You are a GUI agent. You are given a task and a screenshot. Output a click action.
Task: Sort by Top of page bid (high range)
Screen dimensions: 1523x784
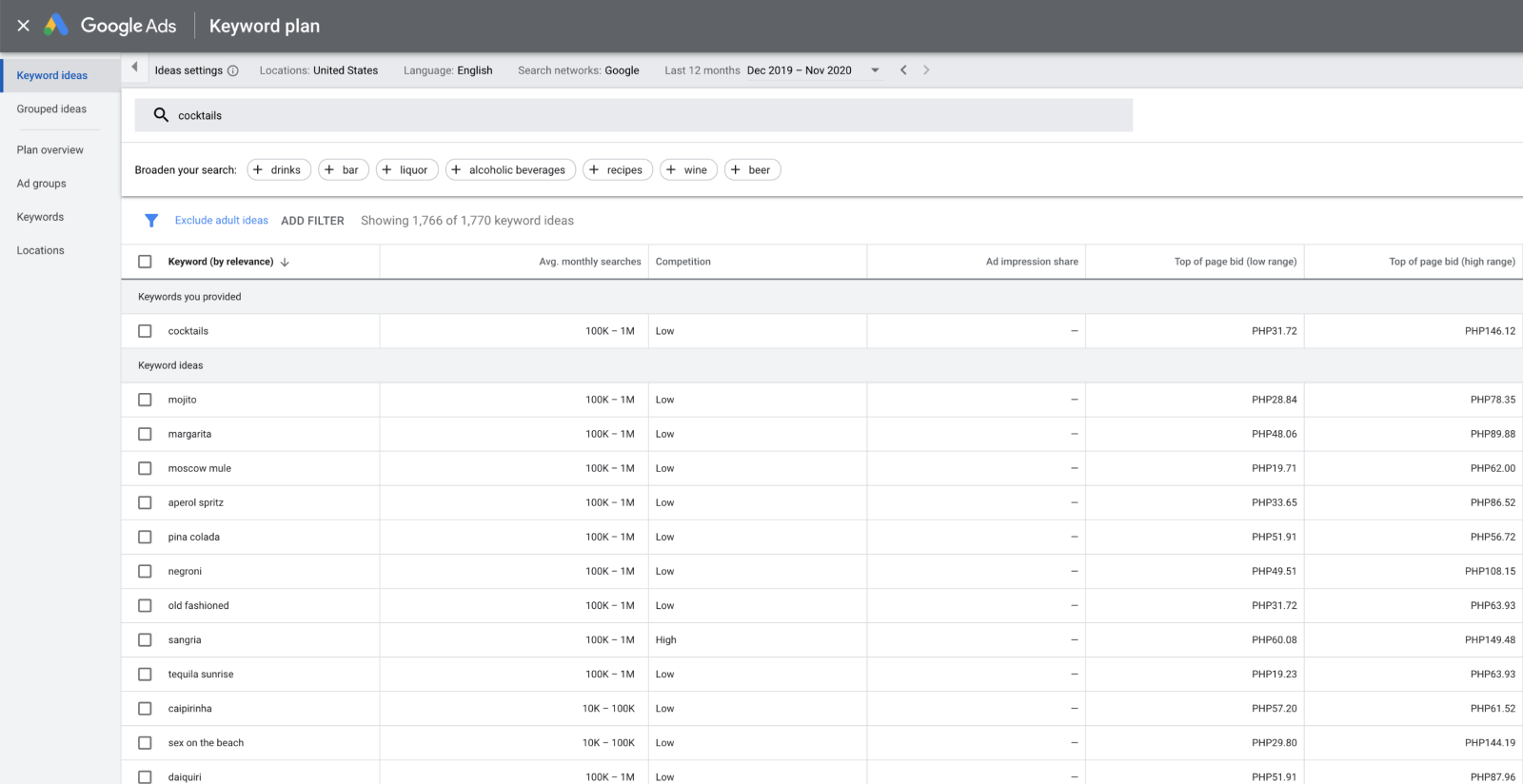pos(1453,262)
